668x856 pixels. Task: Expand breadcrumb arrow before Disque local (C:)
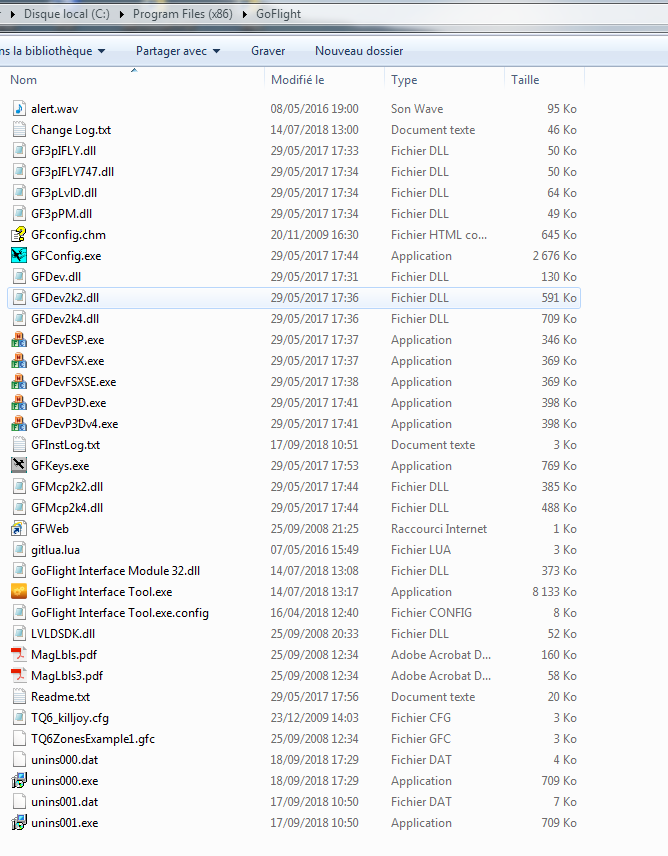[13, 14]
